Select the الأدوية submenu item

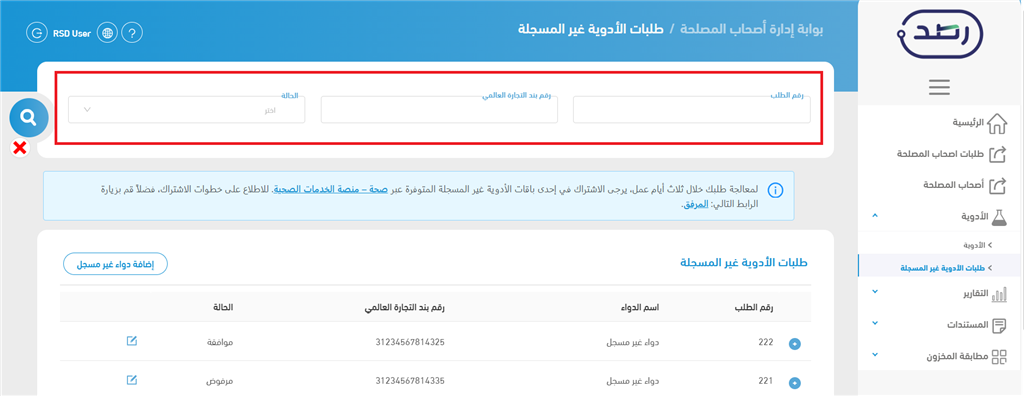tap(974, 246)
